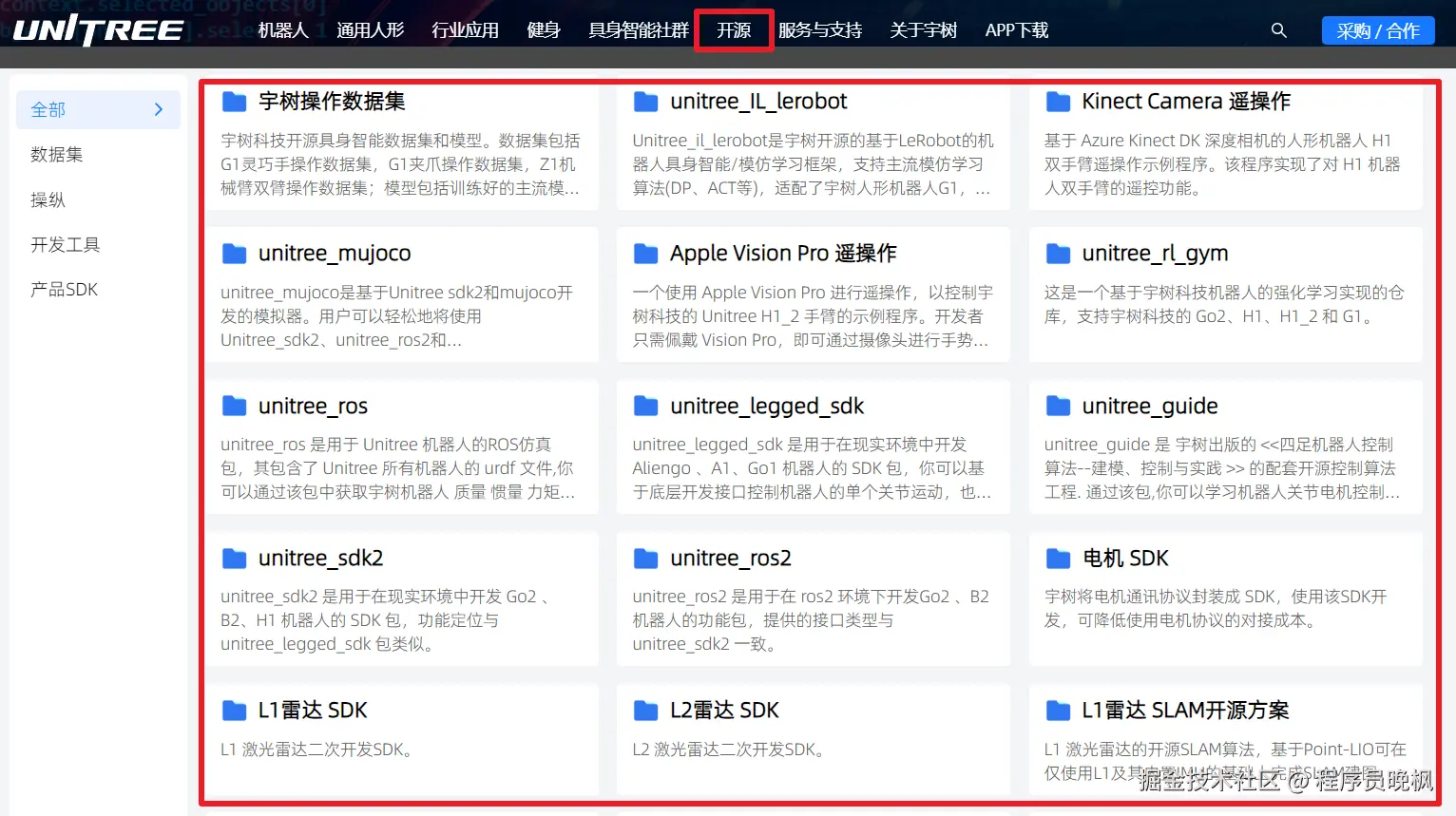This screenshot has width=1456, height=816.
Task: Select the folder icon next to 电机 SDK
Action: tap(1058, 558)
